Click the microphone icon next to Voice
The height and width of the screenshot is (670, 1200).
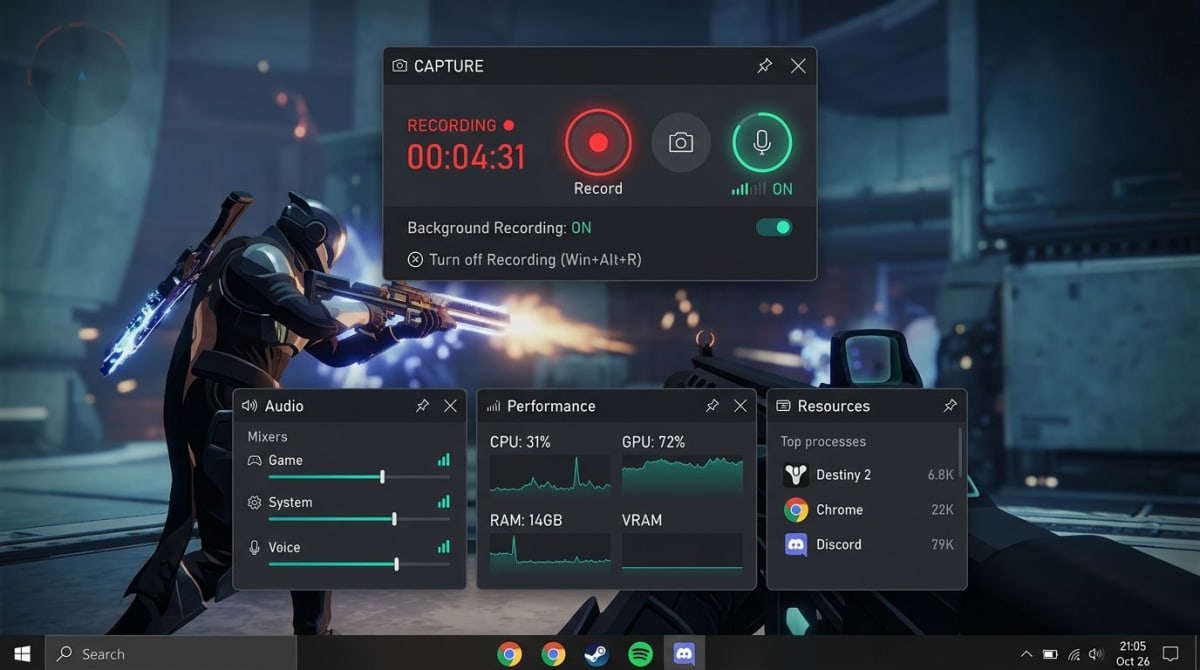coord(254,547)
